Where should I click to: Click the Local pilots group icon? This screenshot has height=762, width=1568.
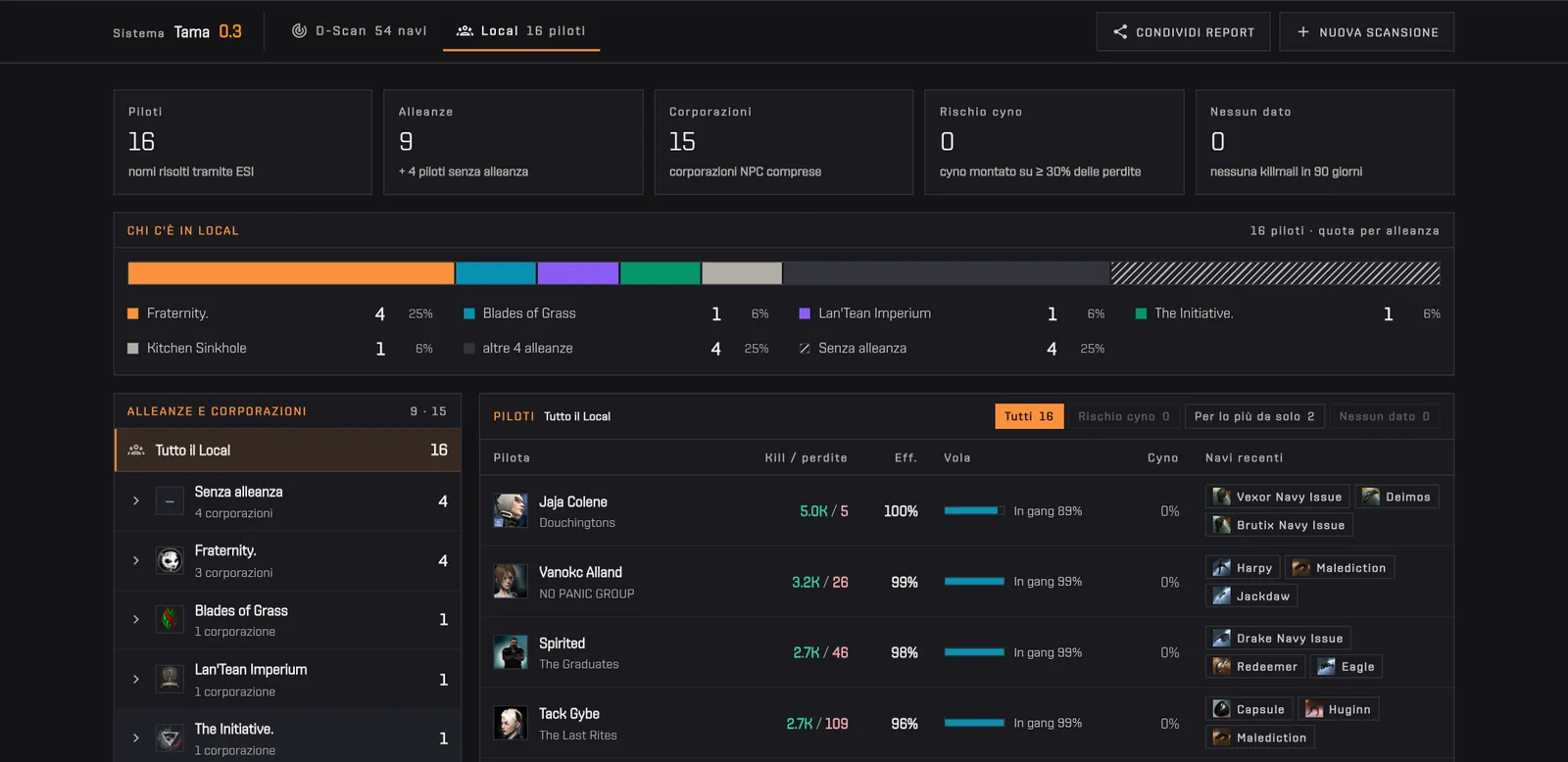click(465, 30)
